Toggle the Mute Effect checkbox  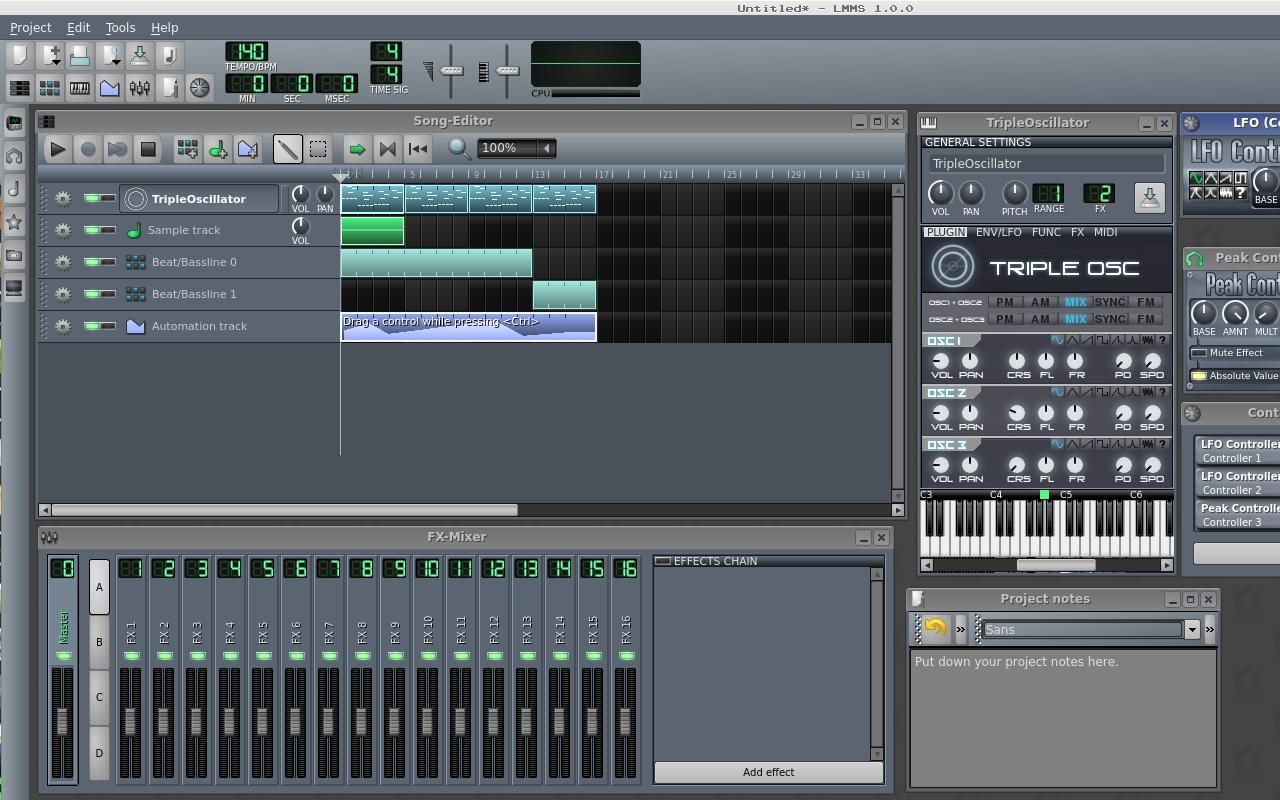(x=1199, y=352)
